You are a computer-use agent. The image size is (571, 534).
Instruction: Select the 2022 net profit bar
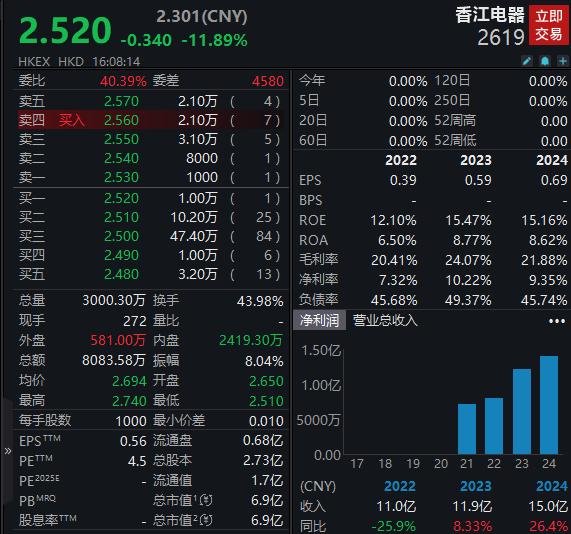pos(494,426)
